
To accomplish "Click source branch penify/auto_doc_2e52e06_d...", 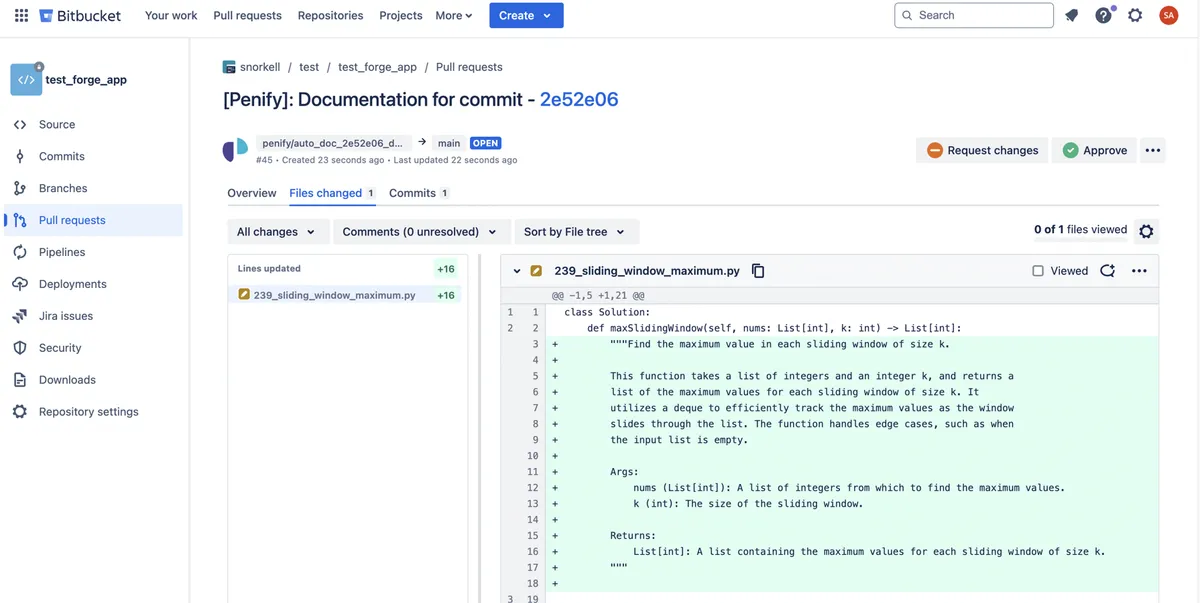I will coord(333,144).
